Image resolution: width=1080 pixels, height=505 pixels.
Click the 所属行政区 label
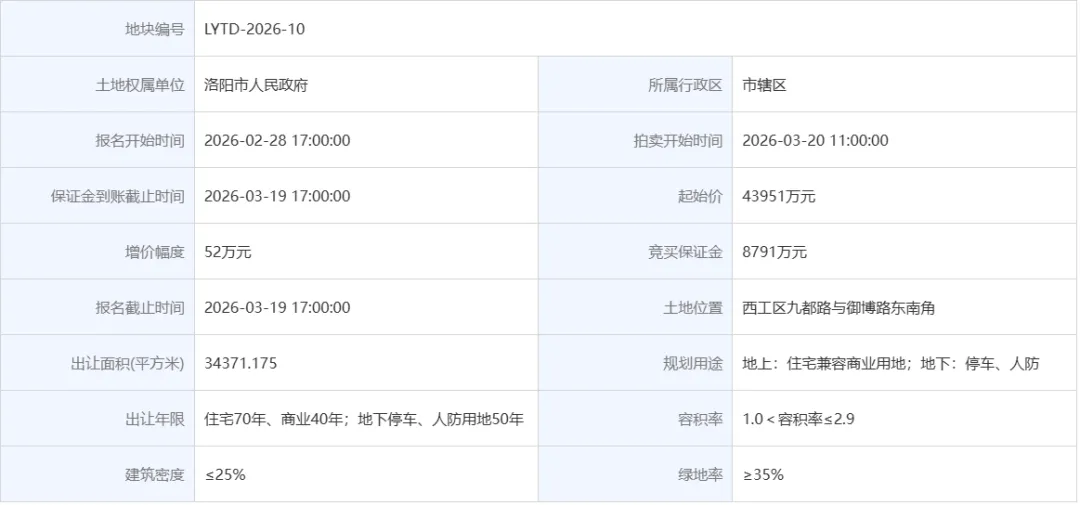point(685,85)
